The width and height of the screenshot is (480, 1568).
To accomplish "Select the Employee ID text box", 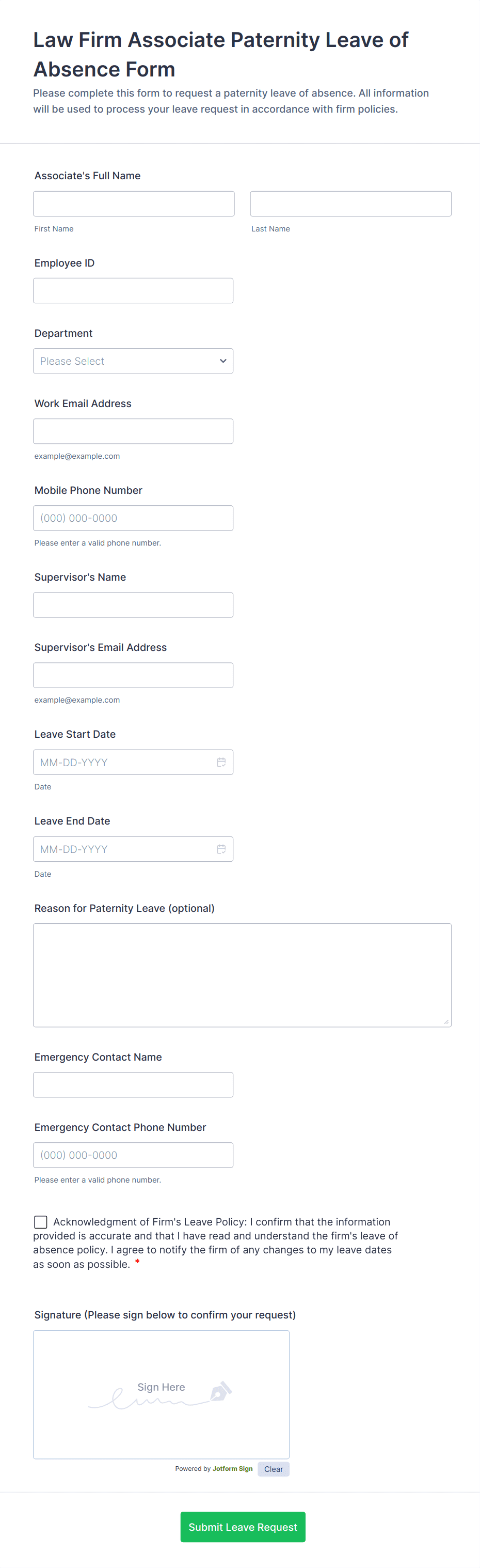I will pos(133,291).
